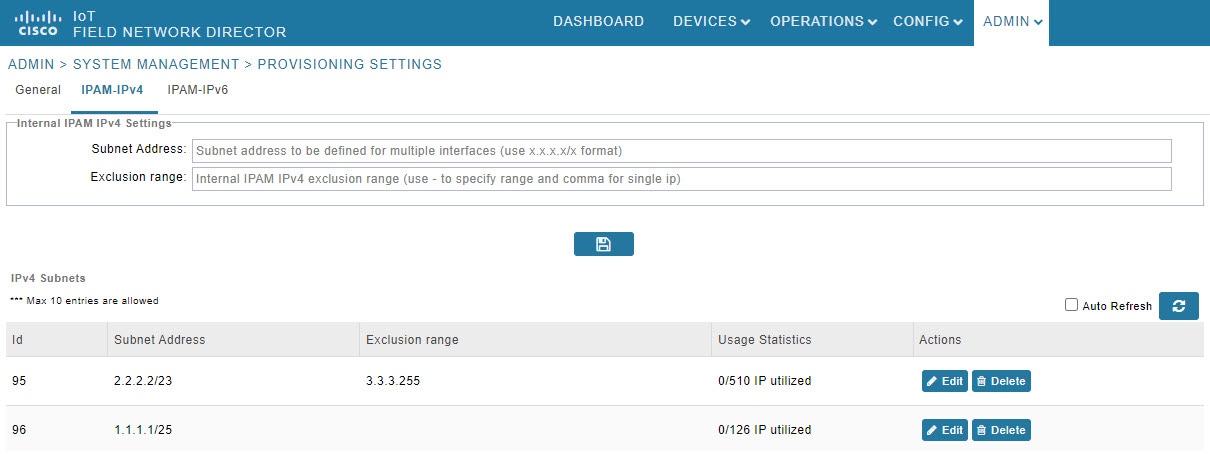Click the 0/126 IP utilized text
Image resolution: width=1210 pixels, height=454 pixels.
(765, 430)
